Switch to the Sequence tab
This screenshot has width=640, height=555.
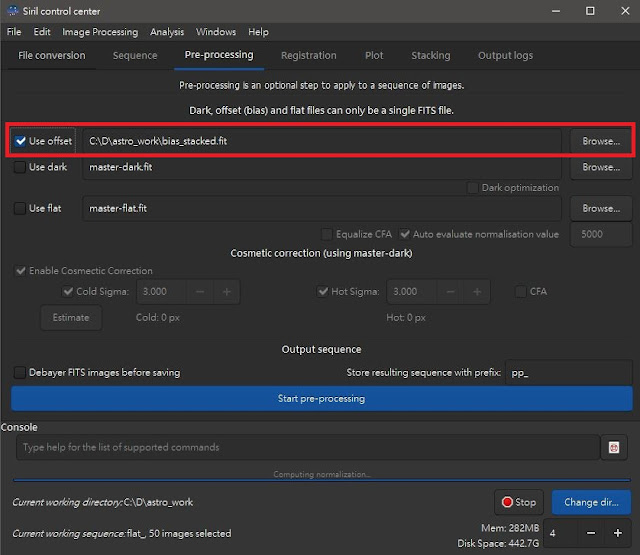[x=135, y=56]
